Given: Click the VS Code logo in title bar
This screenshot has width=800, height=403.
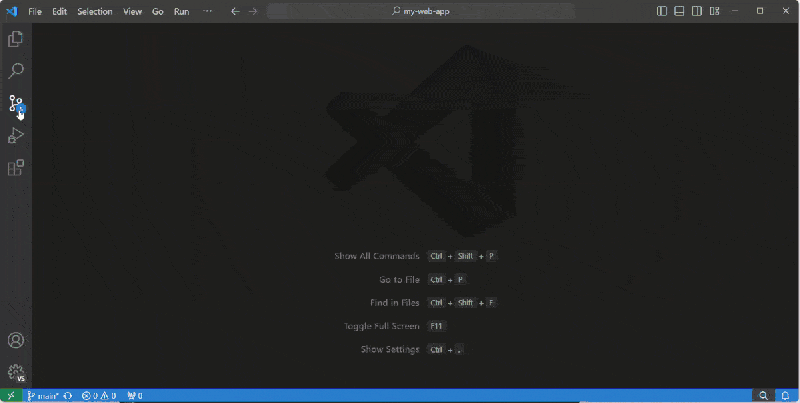Looking at the screenshot, I should click(x=11, y=11).
